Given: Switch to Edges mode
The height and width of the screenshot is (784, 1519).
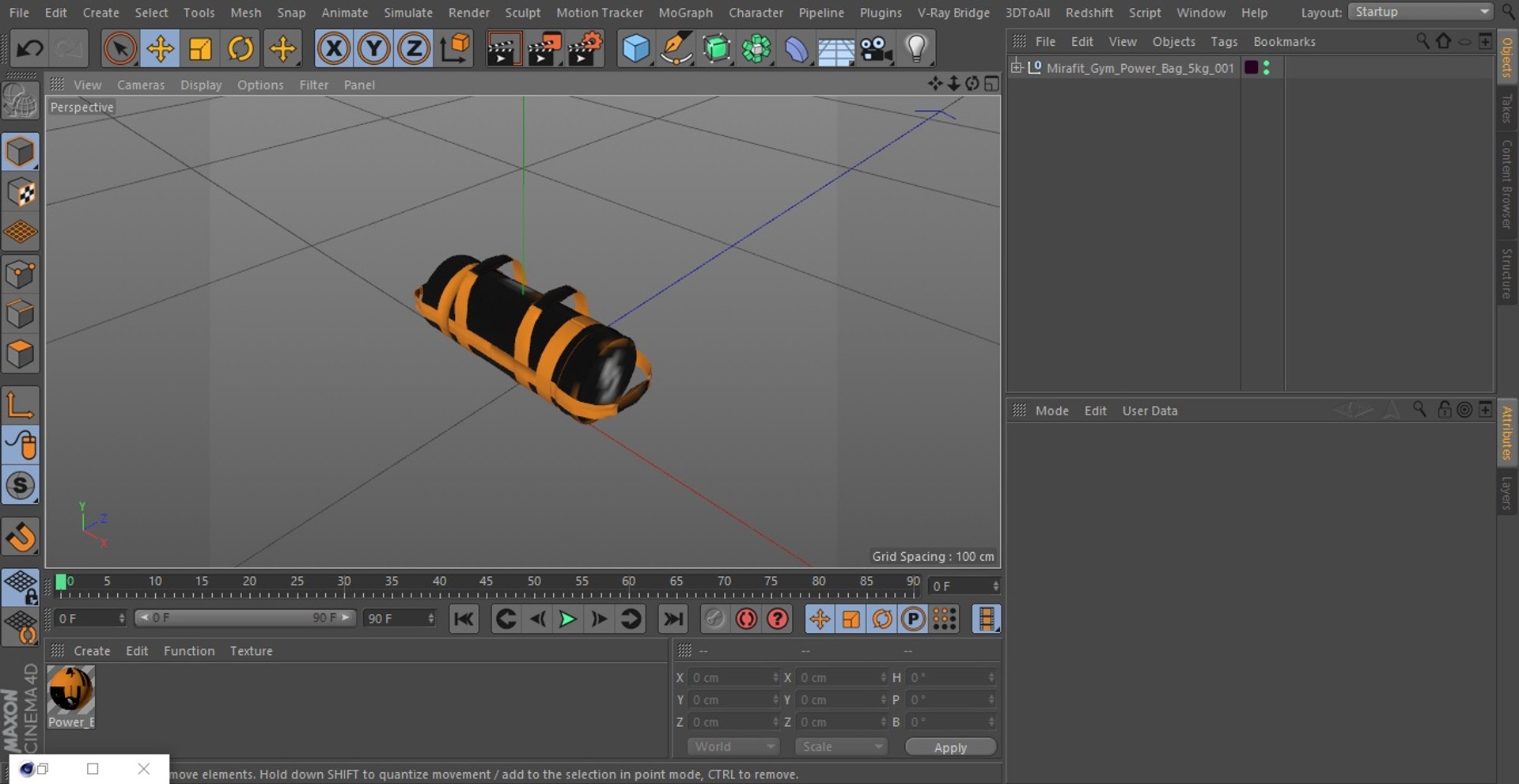Looking at the screenshot, I should tap(20, 314).
